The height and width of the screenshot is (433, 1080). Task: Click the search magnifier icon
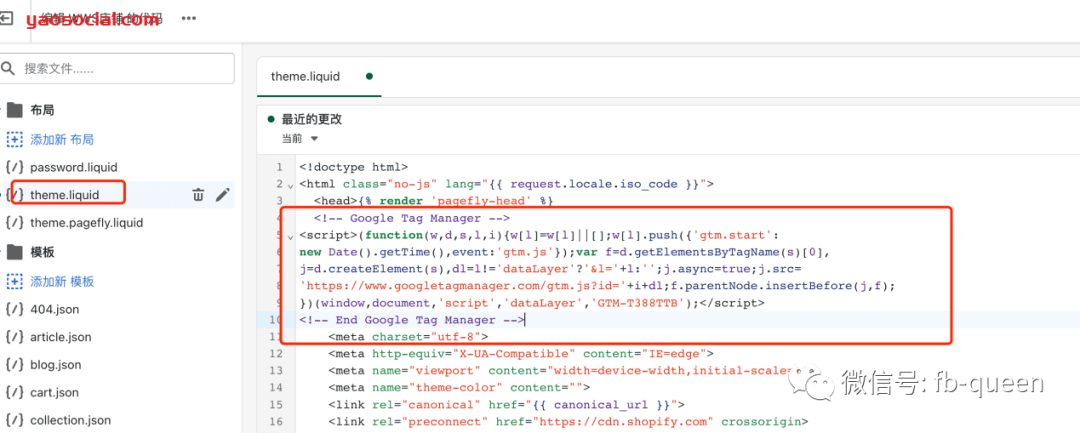8,68
